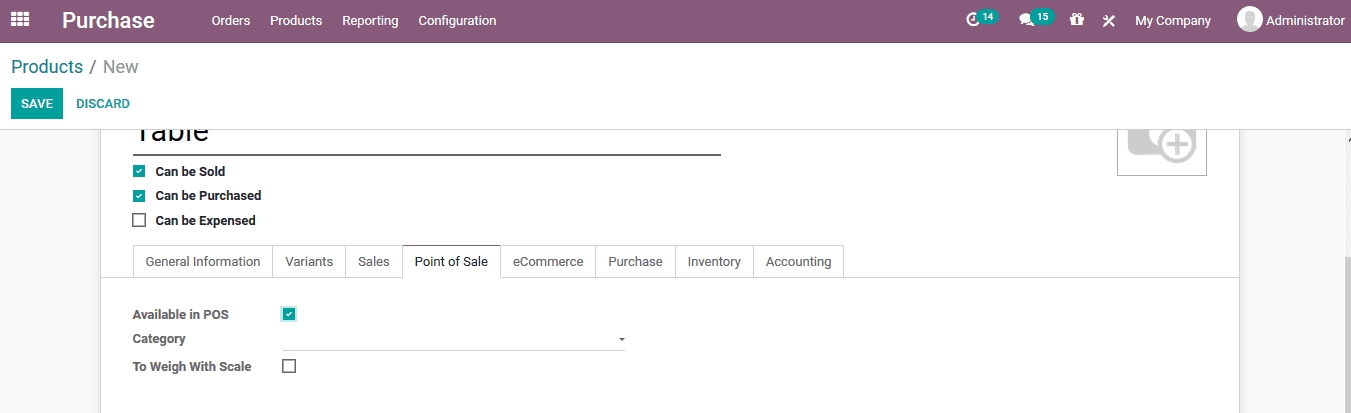Switch to the Inventory tab
The height and width of the screenshot is (413, 1351).
[714, 261]
